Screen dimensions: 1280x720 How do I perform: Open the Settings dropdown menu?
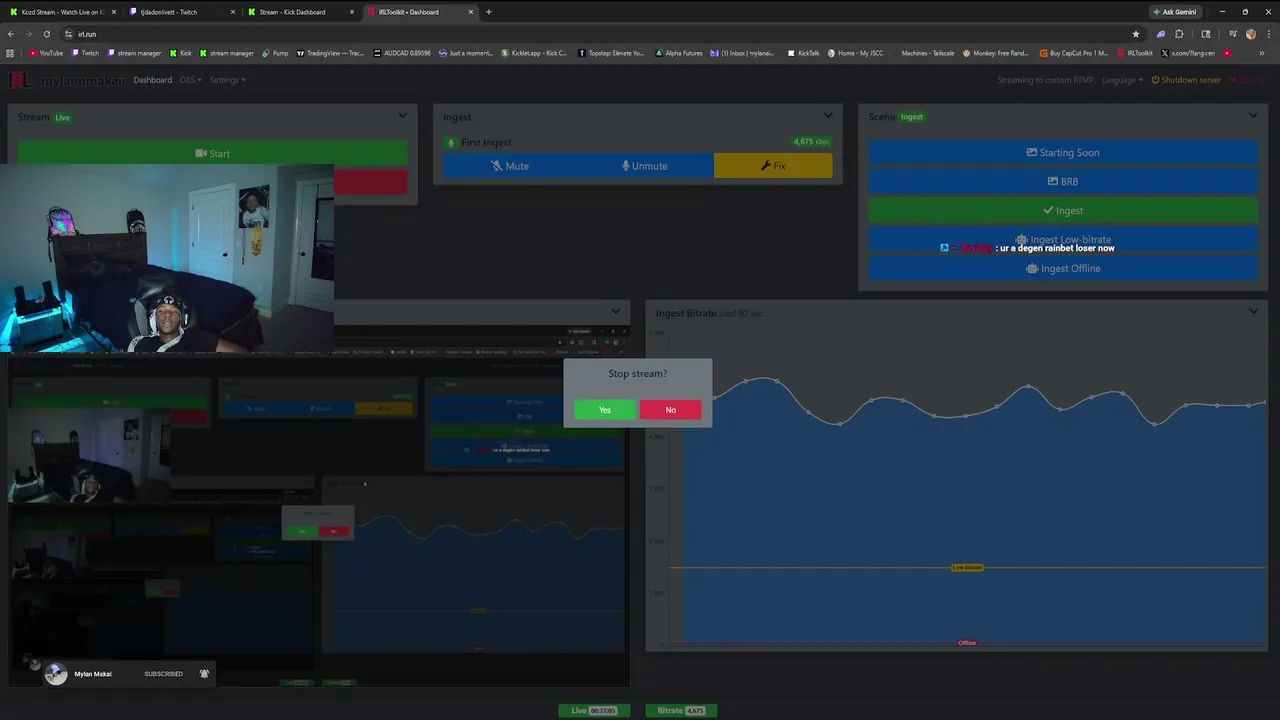click(x=227, y=80)
